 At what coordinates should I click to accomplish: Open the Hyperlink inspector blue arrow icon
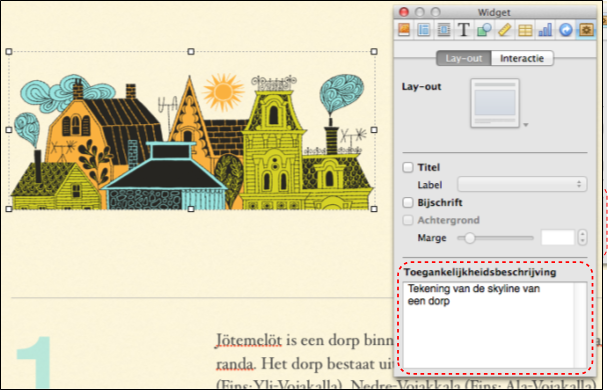pos(565,30)
